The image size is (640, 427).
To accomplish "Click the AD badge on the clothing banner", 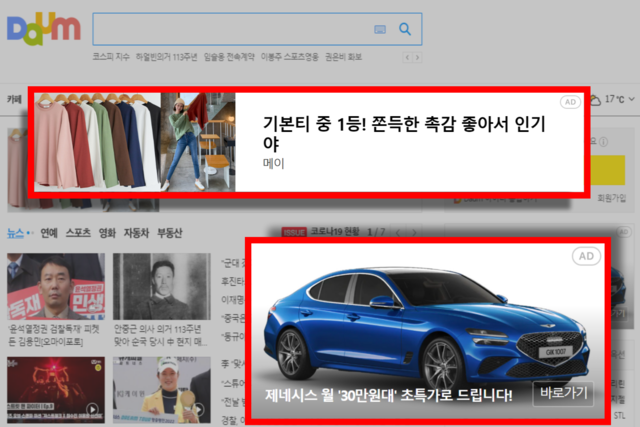I will click(x=571, y=102).
